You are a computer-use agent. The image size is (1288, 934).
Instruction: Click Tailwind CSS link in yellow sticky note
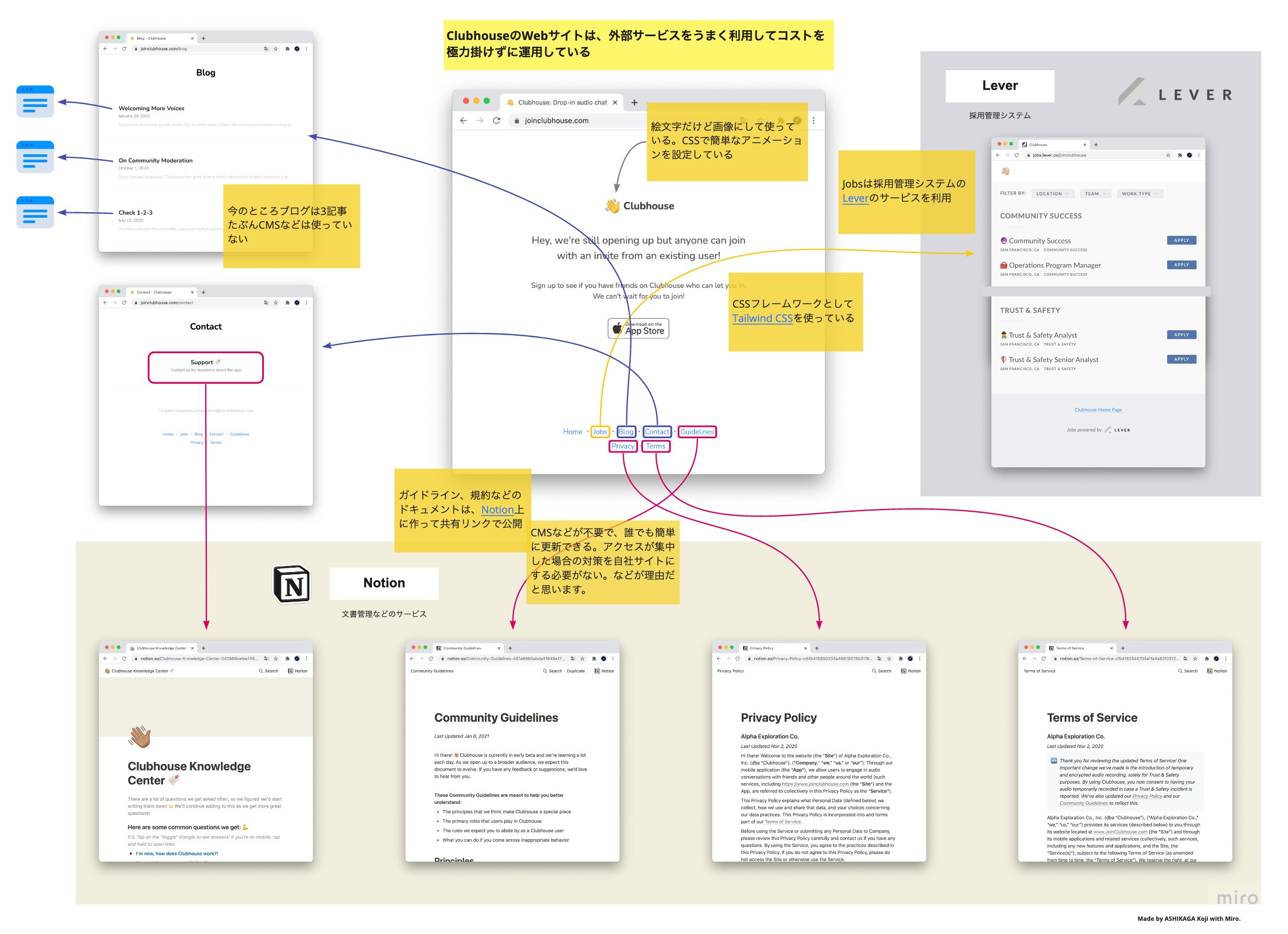(x=762, y=318)
